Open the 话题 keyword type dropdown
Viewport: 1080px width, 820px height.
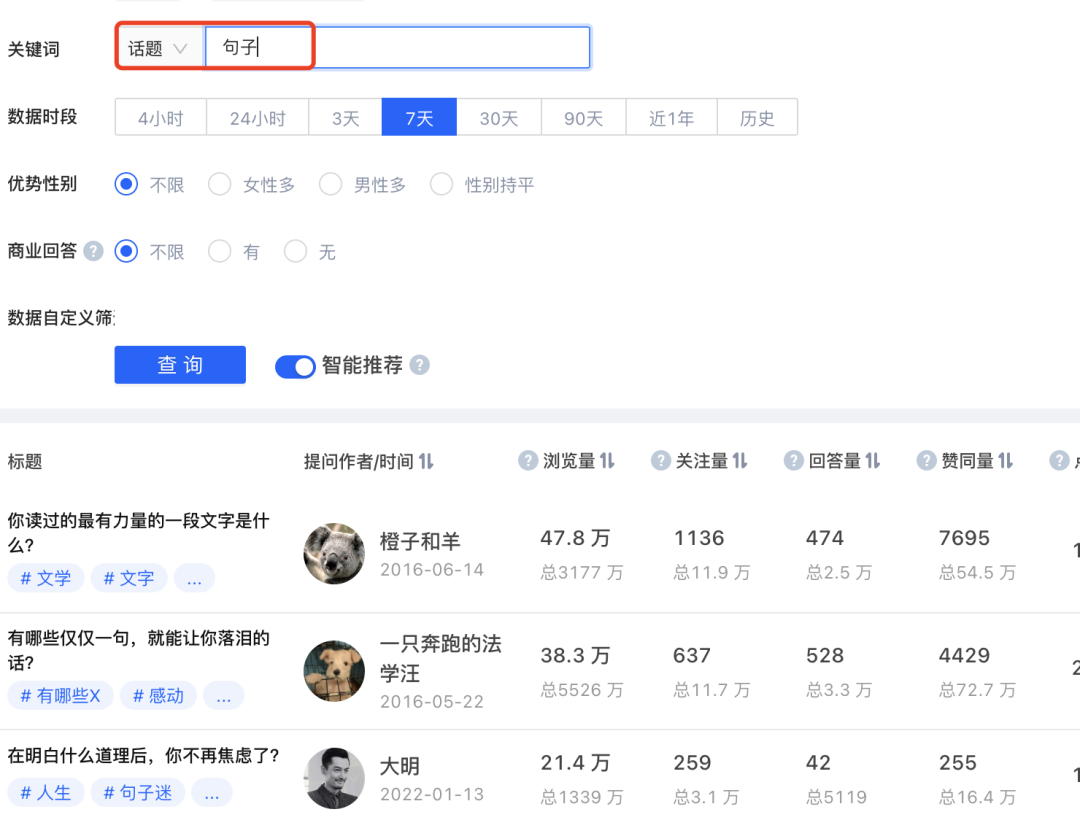point(160,48)
